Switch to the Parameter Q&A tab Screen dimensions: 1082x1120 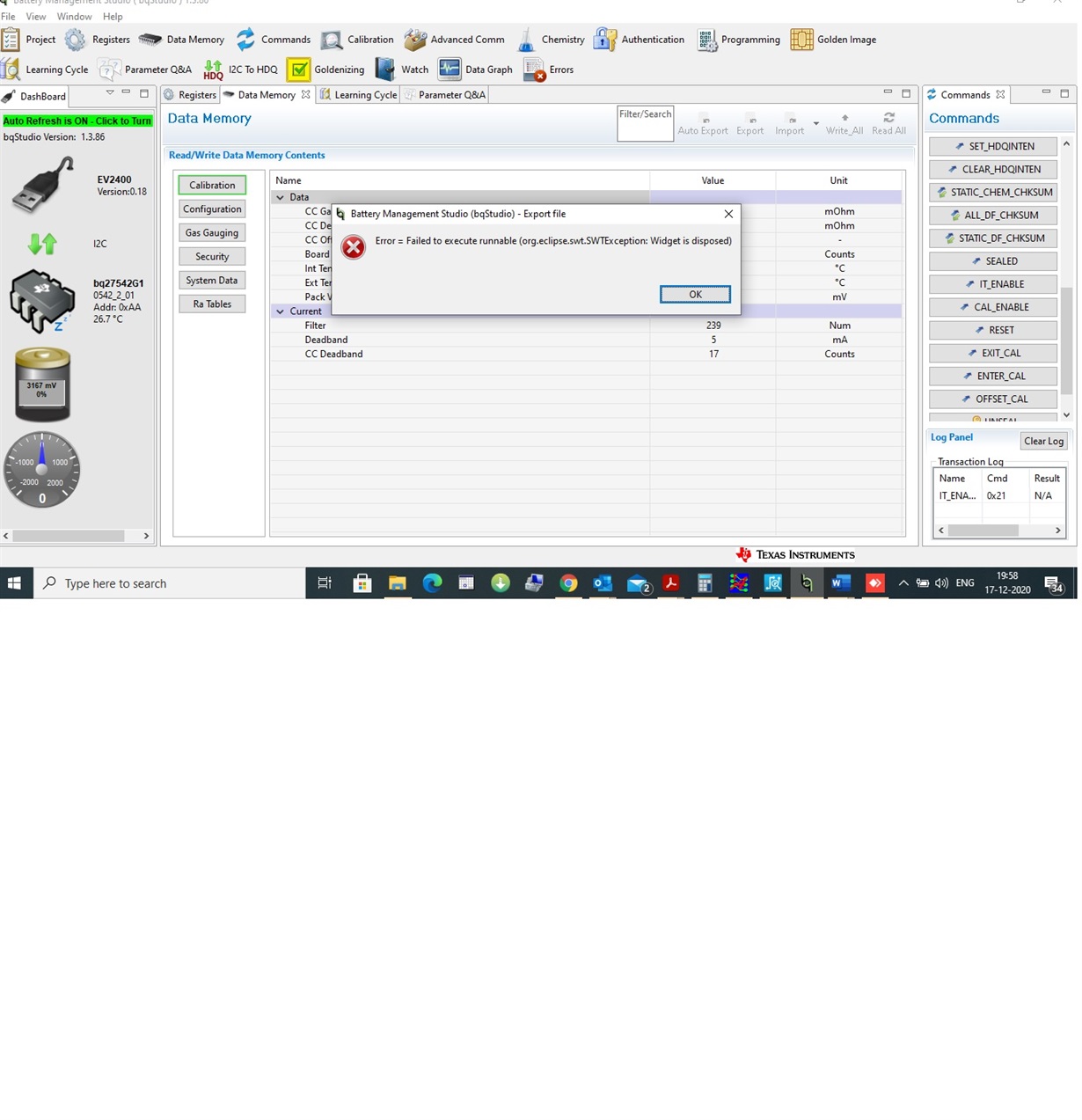[x=445, y=95]
